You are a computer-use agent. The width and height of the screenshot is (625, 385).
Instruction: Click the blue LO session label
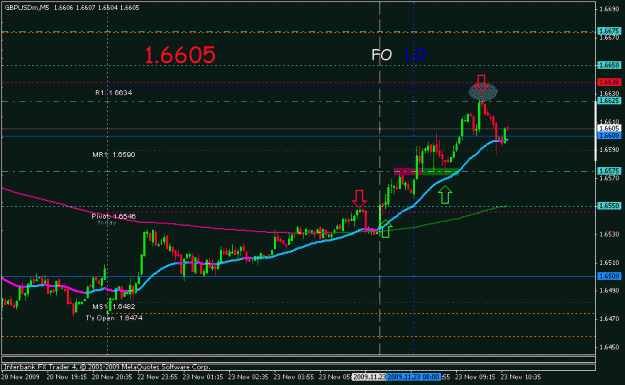416,54
